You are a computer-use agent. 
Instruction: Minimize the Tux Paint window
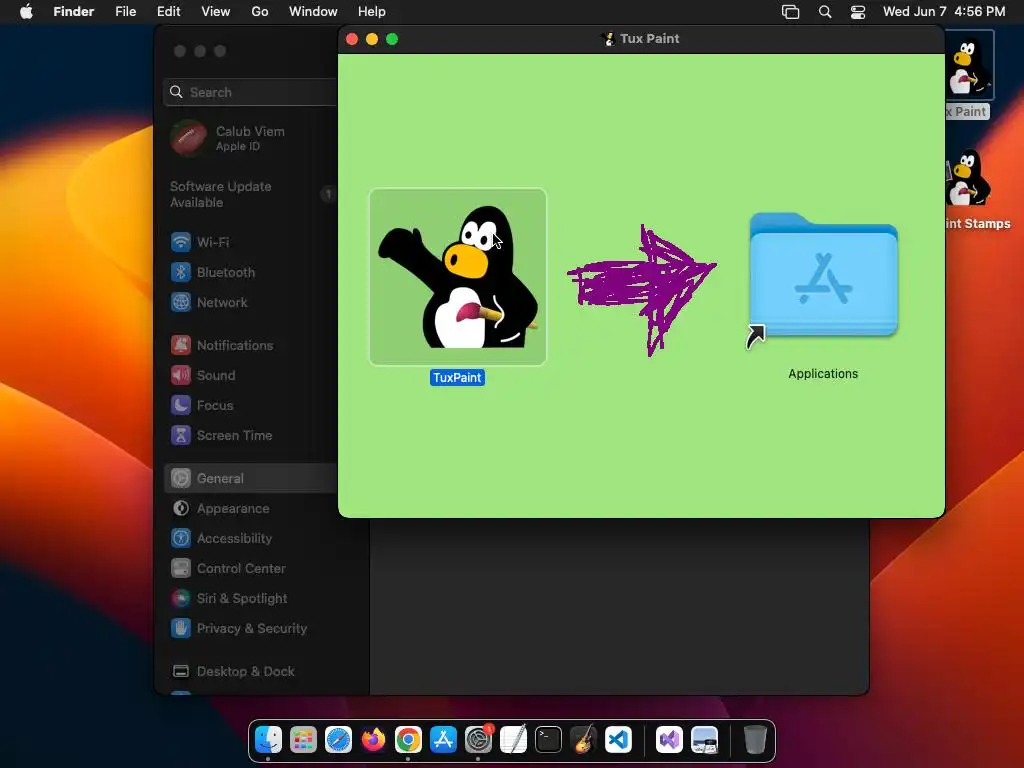pyautogui.click(x=372, y=39)
